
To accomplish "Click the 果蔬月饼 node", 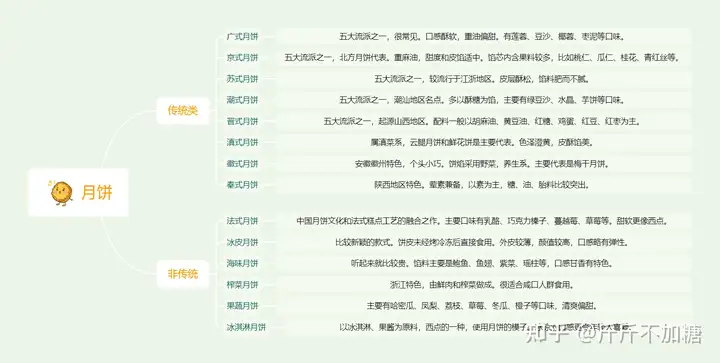I will (242, 306).
